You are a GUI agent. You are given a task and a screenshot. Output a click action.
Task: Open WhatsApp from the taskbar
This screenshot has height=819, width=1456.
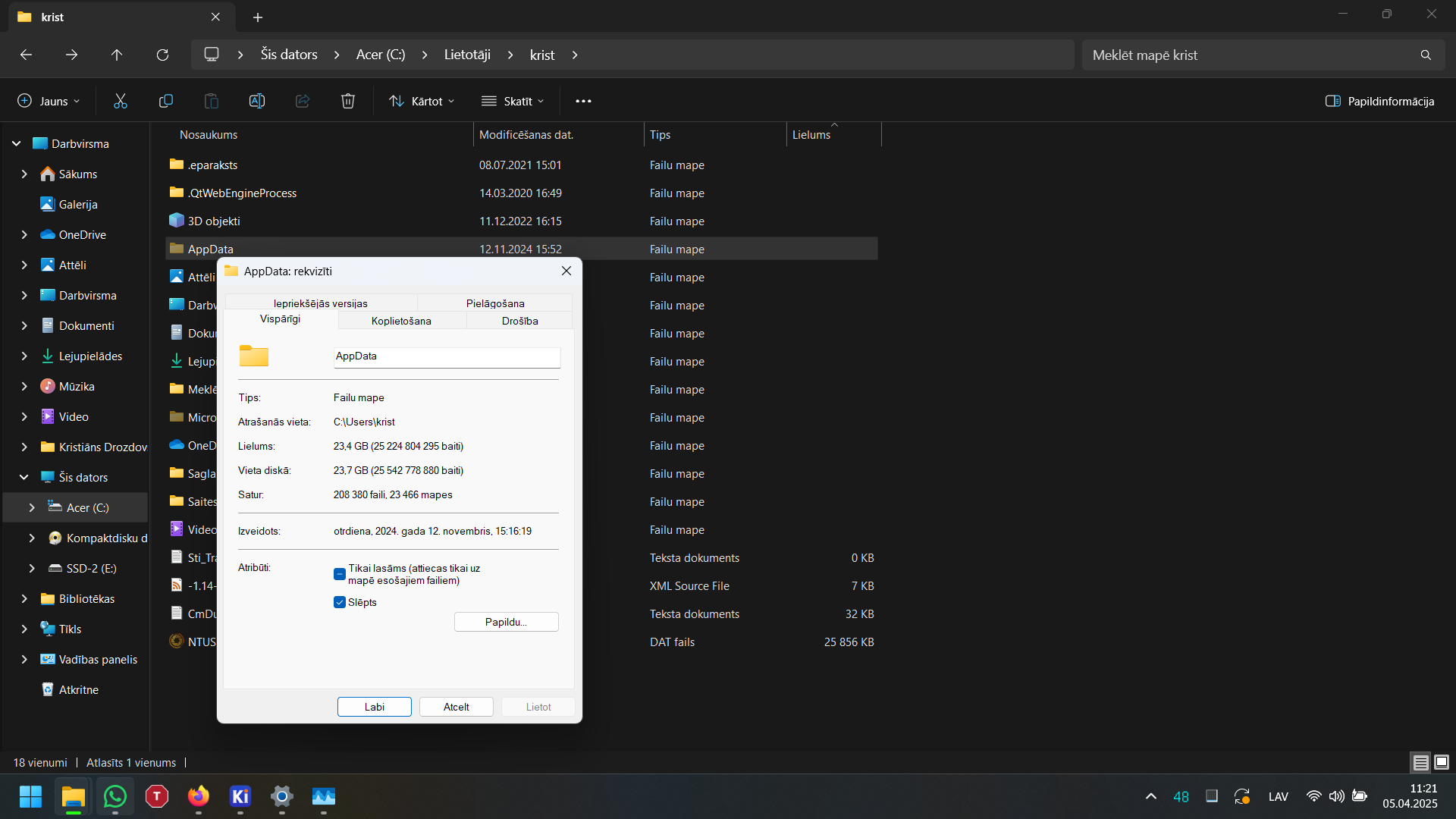[115, 796]
